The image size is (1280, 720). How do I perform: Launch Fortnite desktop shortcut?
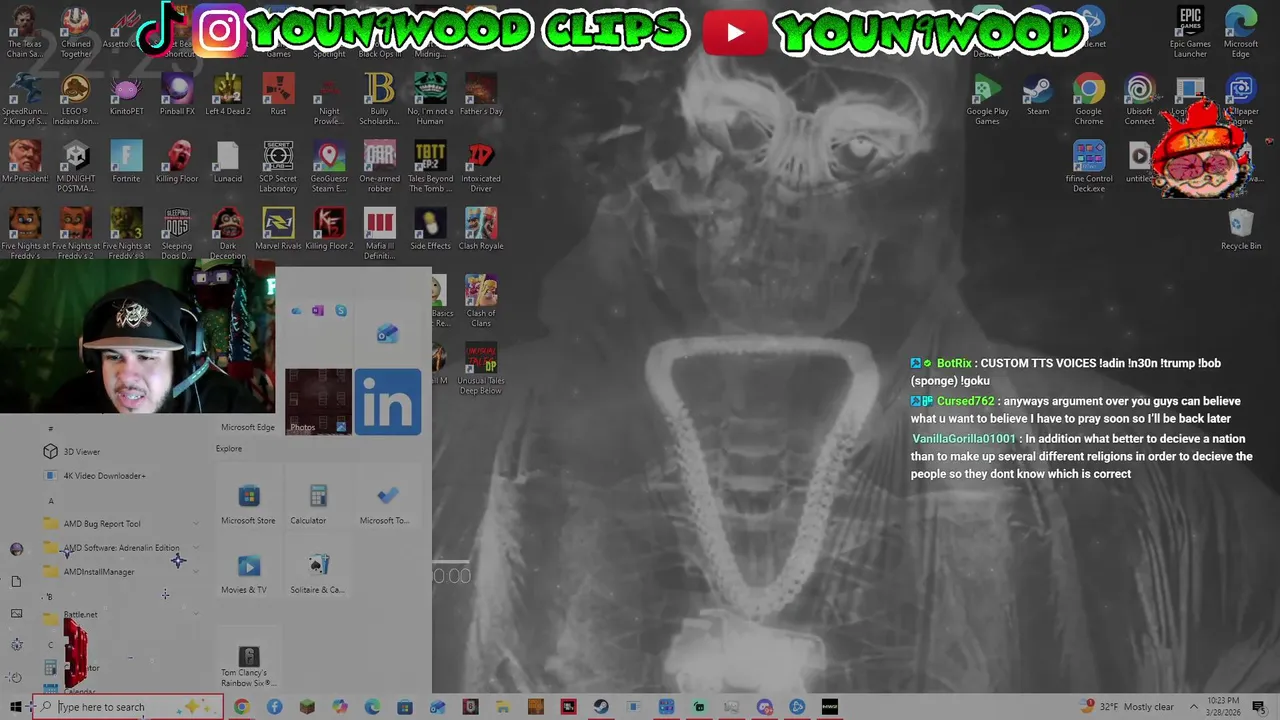point(126,163)
